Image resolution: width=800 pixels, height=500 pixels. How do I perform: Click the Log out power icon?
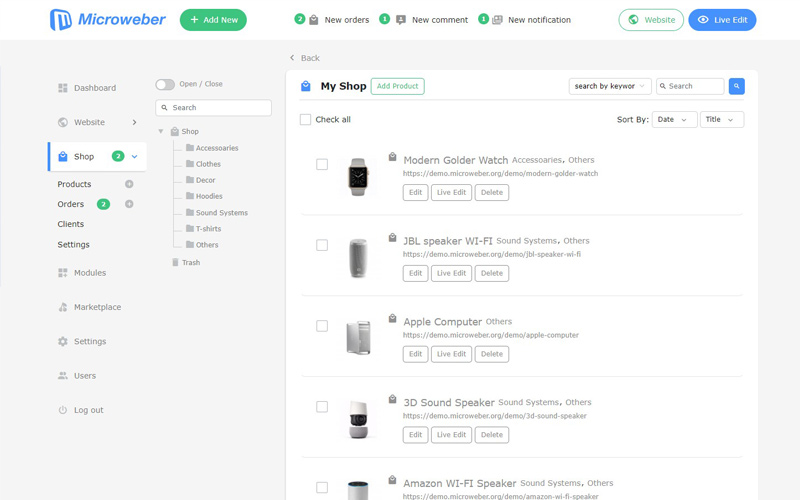point(63,410)
